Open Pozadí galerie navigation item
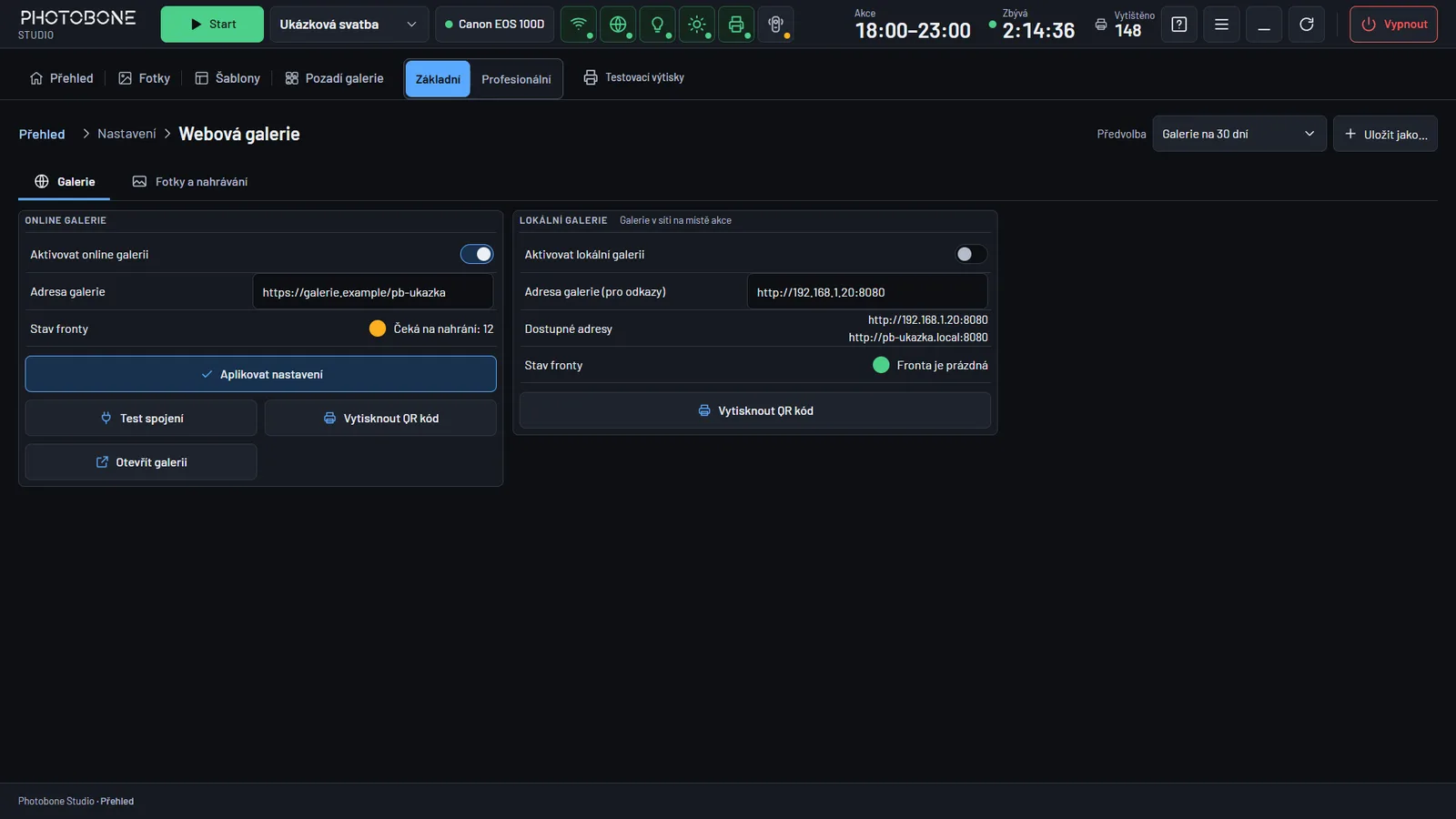The width and height of the screenshot is (1456, 819). pyautogui.click(x=334, y=78)
